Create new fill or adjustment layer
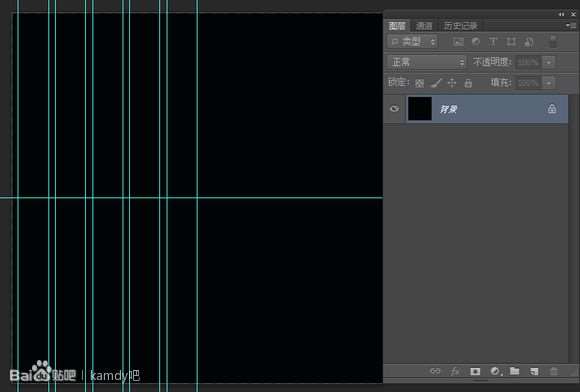This screenshot has height=392, width=580. 495,371
